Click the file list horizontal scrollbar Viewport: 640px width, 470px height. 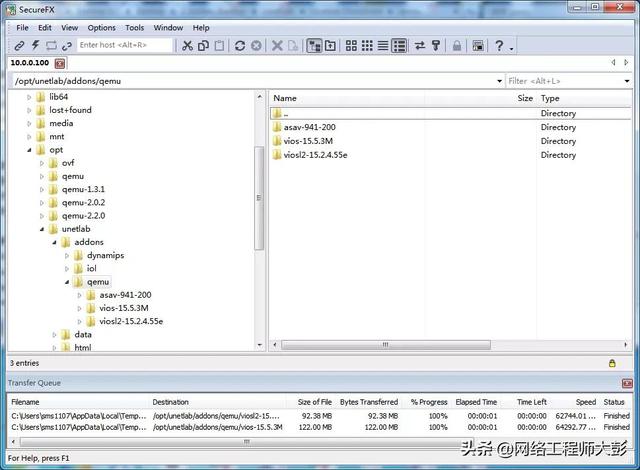pyautogui.click(x=386, y=345)
